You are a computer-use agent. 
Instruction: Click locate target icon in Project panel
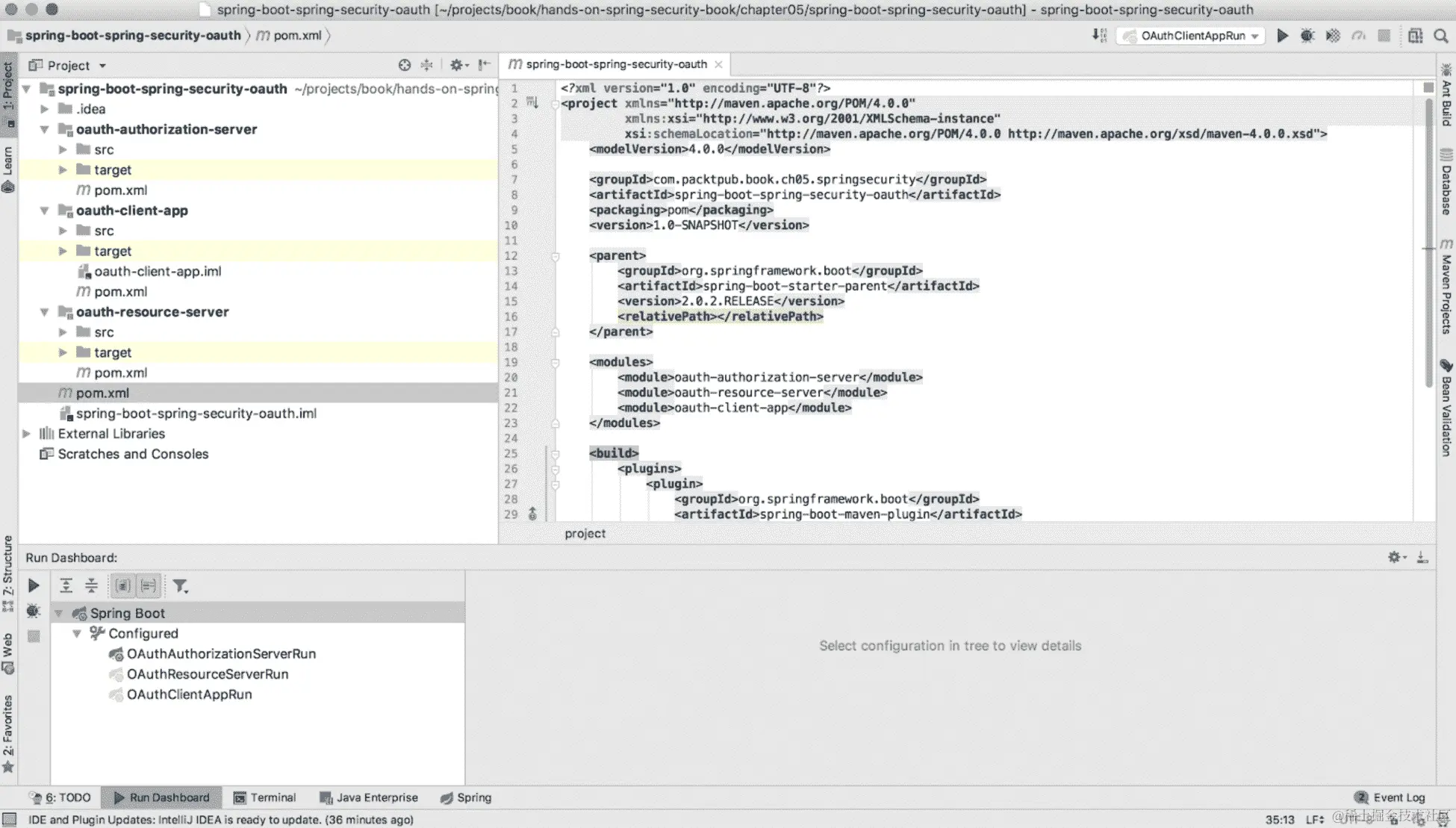[404, 65]
